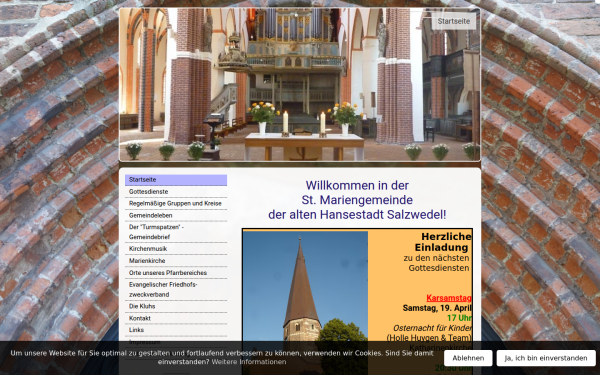Image resolution: width=600 pixels, height=375 pixels.
Task: Click the Samstag, 19. April date
Action: pyautogui.click(x=437, y=308)
